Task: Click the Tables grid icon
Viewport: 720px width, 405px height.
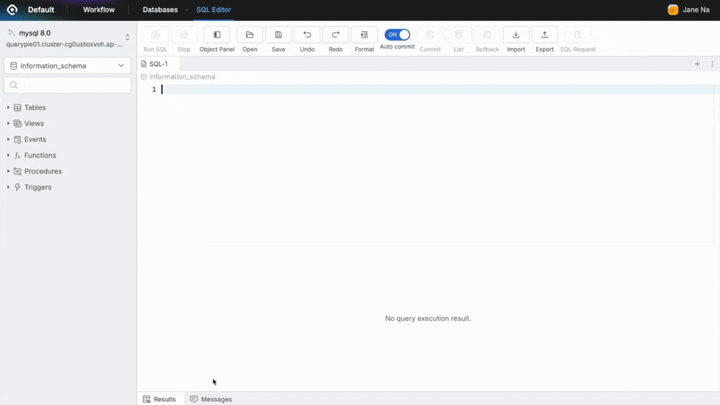Action: (17, 107)
